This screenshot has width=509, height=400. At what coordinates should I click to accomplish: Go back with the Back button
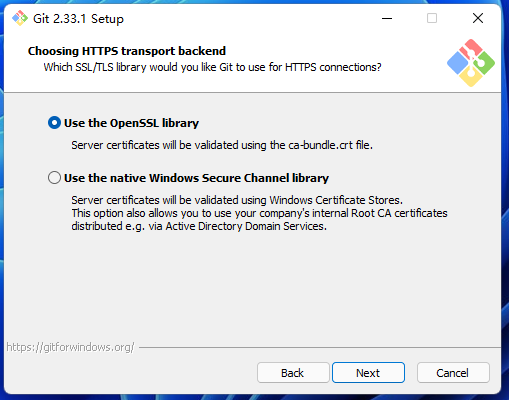point(293,373)
